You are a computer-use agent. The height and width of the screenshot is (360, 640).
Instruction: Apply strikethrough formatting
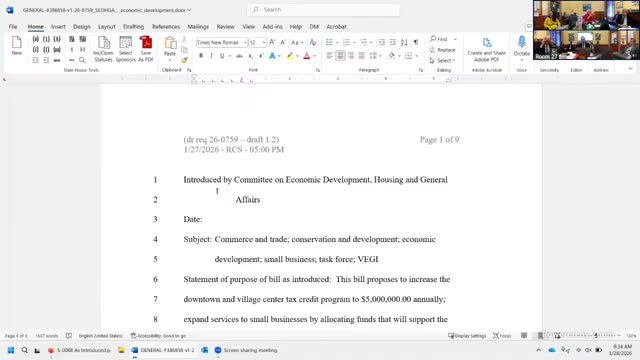pyautogui.click(x=239, y=56)
